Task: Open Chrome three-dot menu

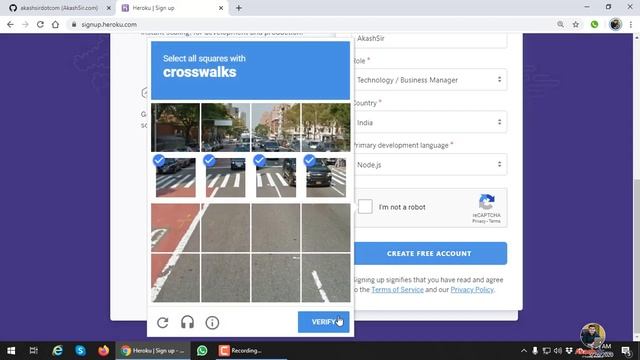Action: tap(631, 24)
